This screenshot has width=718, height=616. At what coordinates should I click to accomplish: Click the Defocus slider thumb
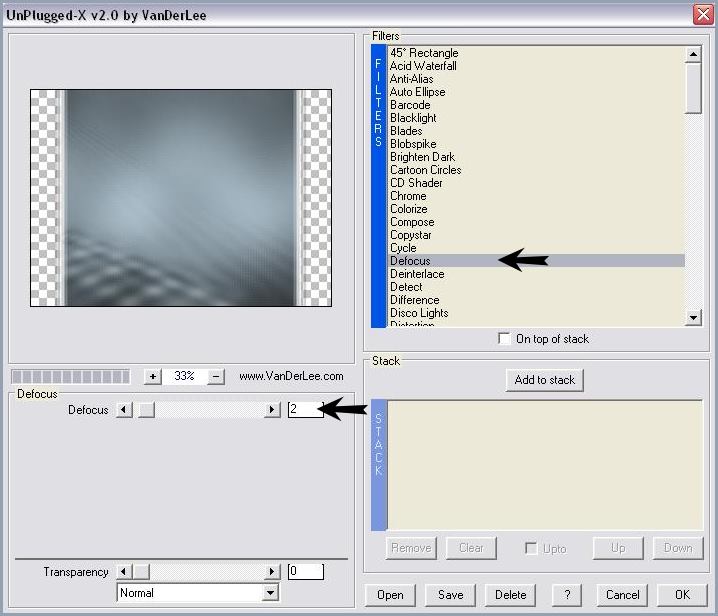pos(146,410)
